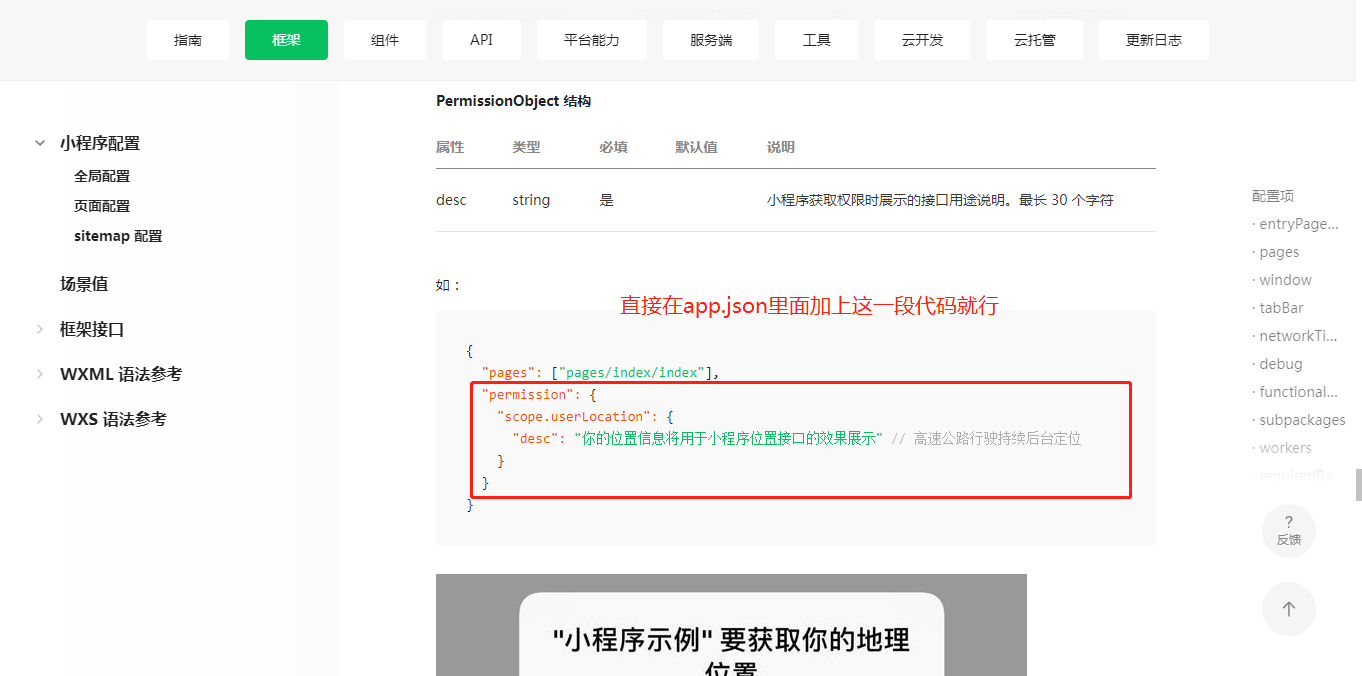
Task: Click the 如： text above code
Action: tap(448, 285)
